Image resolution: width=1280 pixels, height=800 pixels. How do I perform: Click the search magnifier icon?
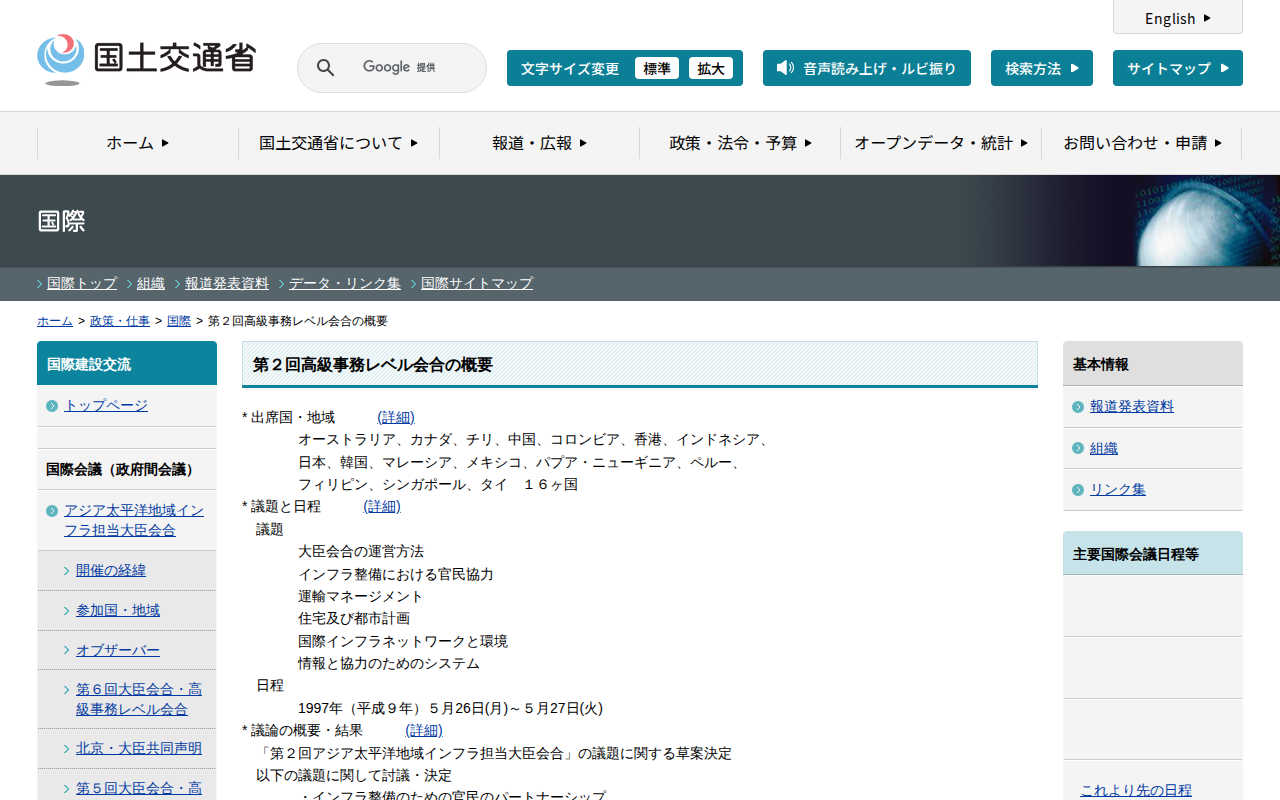(326, 68)
